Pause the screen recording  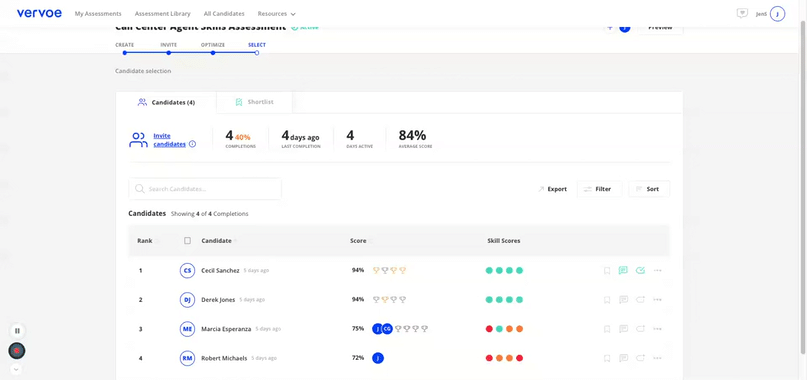pos(17,331)
